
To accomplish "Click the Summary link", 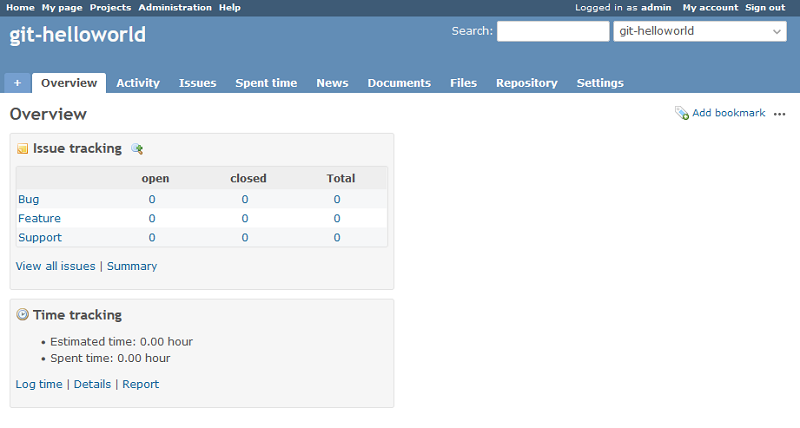I will point(132,266).
